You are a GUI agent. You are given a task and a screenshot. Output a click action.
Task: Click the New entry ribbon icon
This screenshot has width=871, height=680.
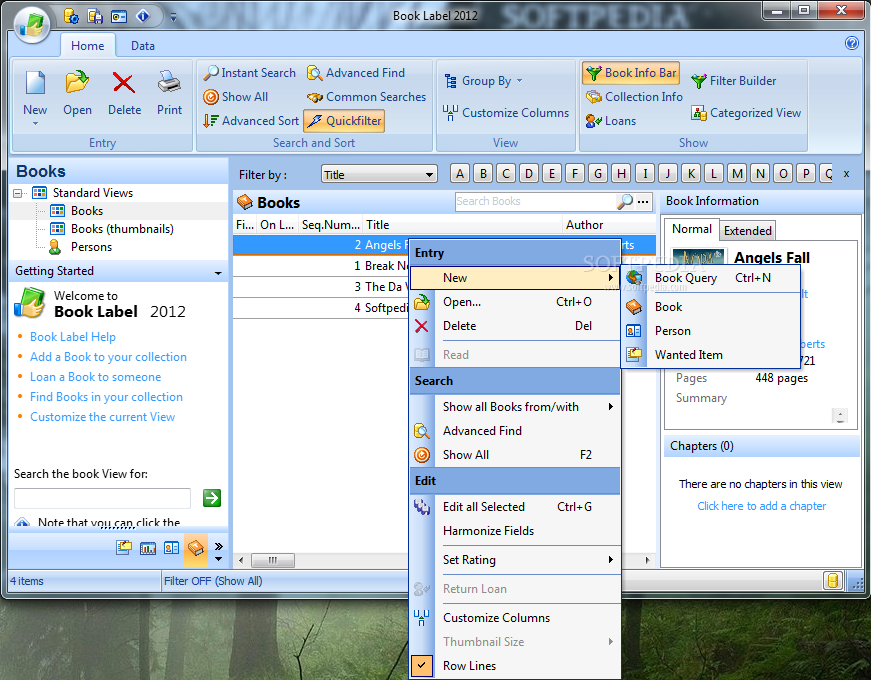(x=35, y=83)
